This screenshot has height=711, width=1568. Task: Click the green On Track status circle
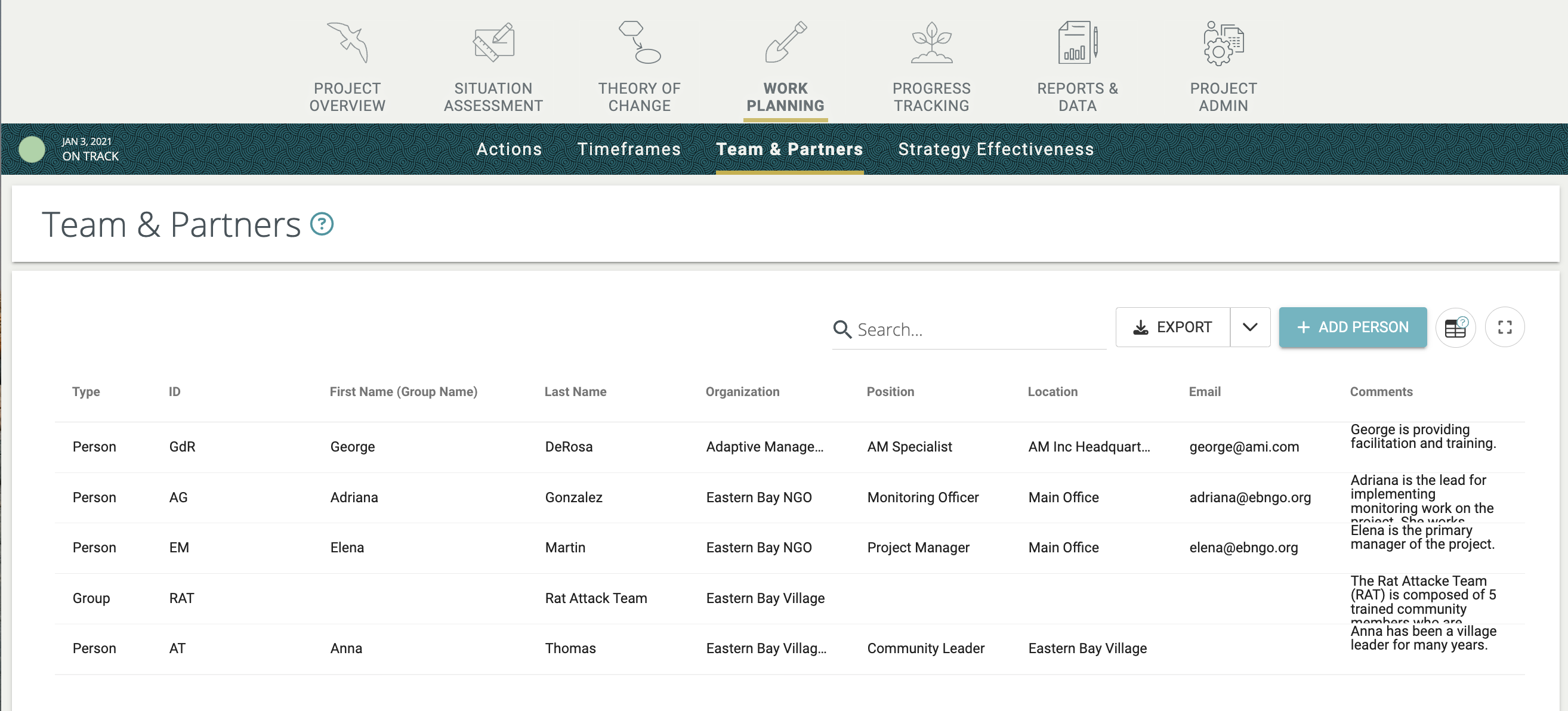point(32,149)
